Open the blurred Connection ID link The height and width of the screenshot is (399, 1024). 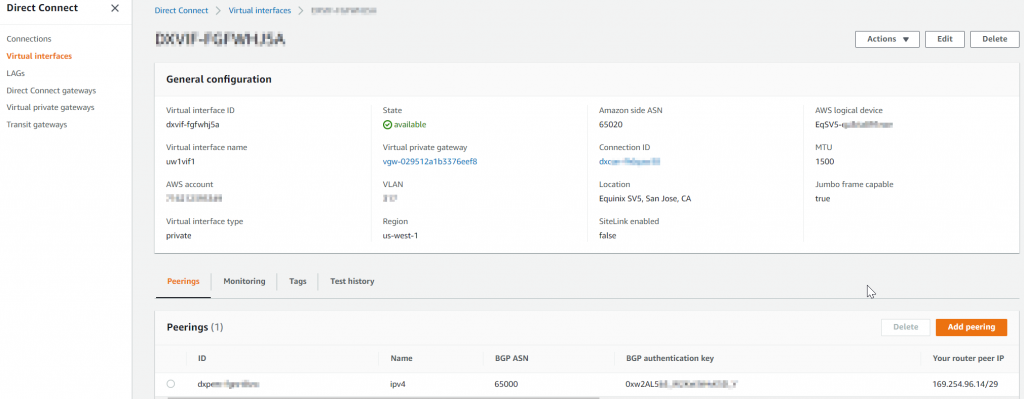tap(630, 161)
